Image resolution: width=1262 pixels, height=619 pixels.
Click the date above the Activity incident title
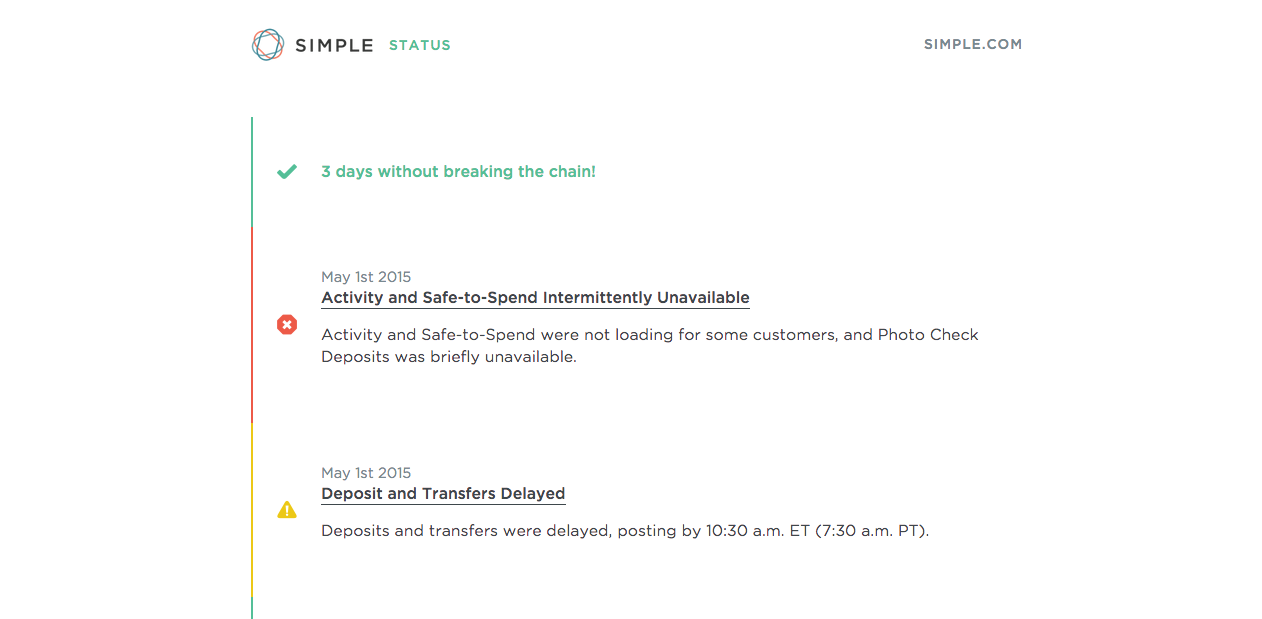366,277
